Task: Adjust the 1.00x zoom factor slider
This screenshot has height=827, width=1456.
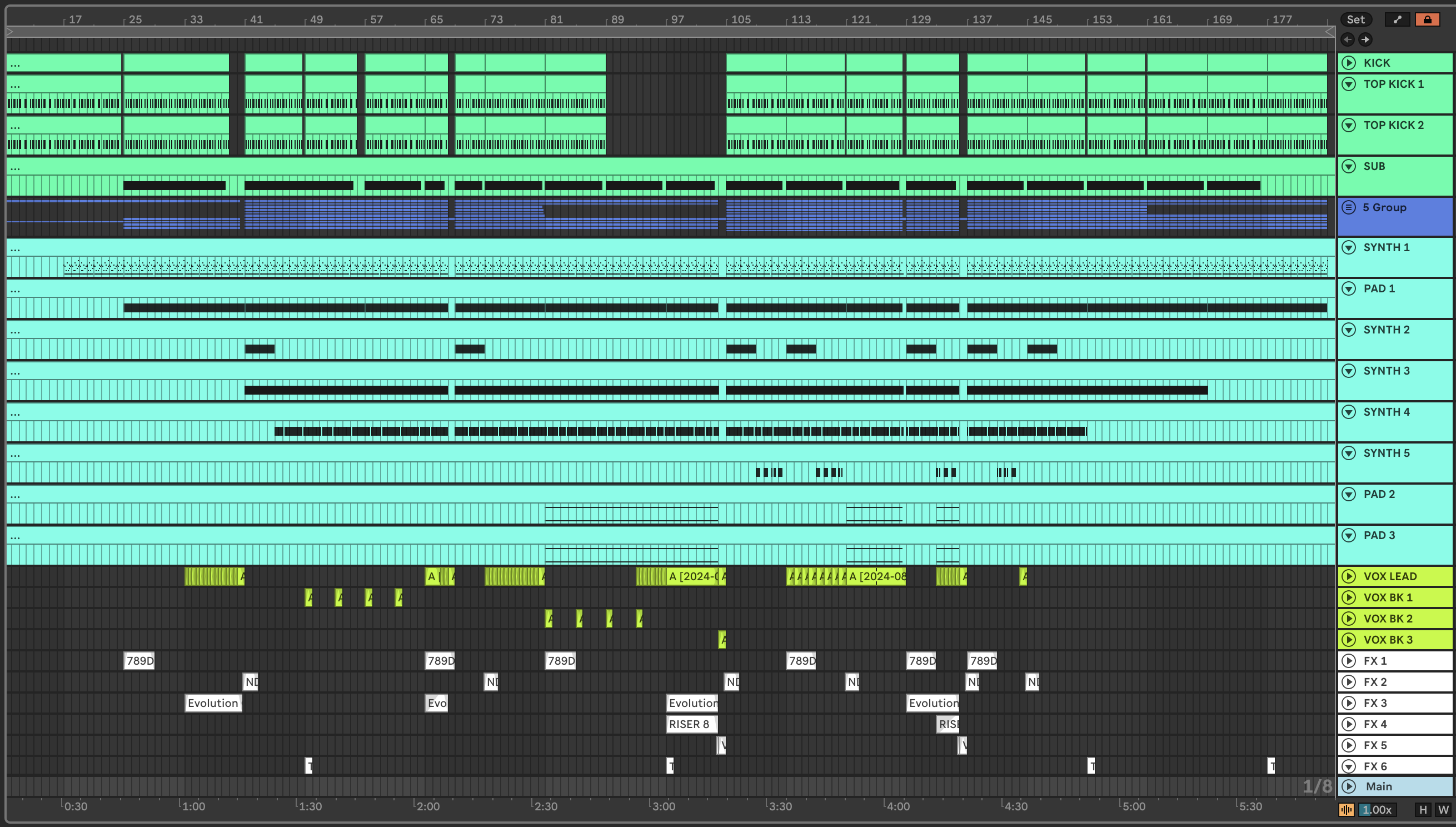Action: [1377, 809]
